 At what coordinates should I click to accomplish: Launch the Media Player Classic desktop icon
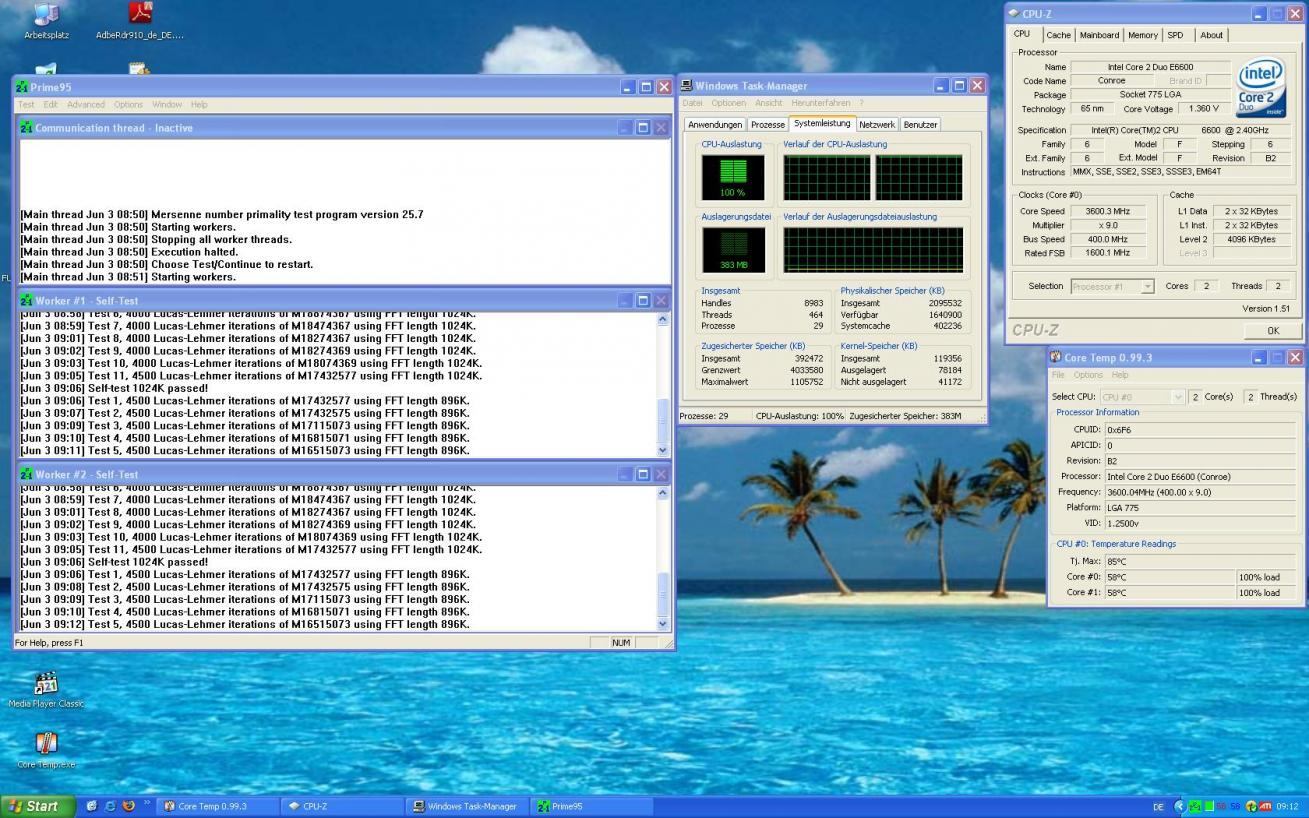[x=46, y=690]
